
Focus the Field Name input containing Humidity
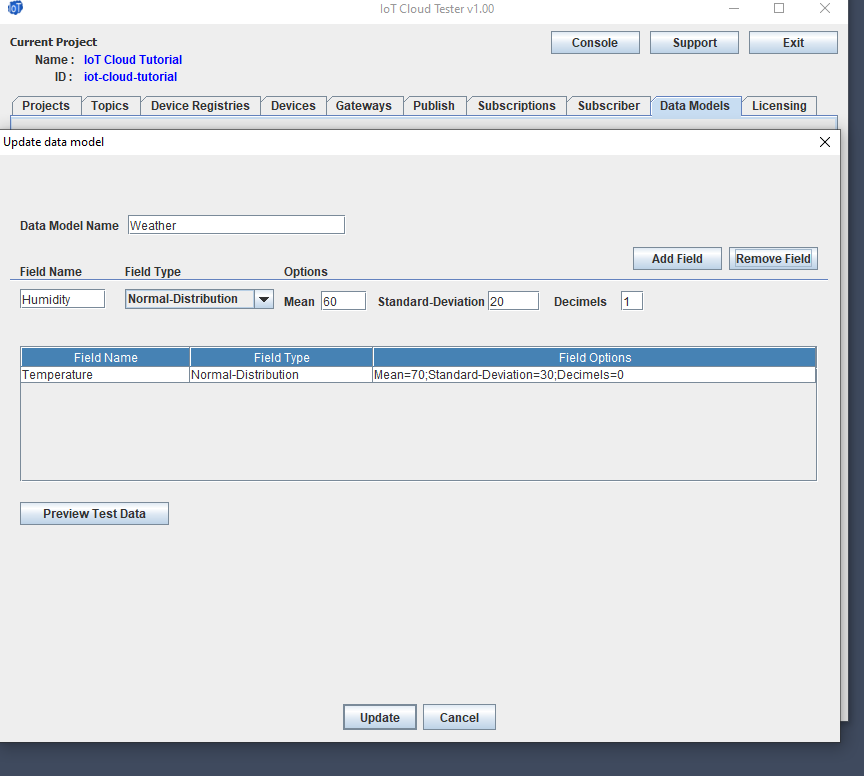[62, 299]
